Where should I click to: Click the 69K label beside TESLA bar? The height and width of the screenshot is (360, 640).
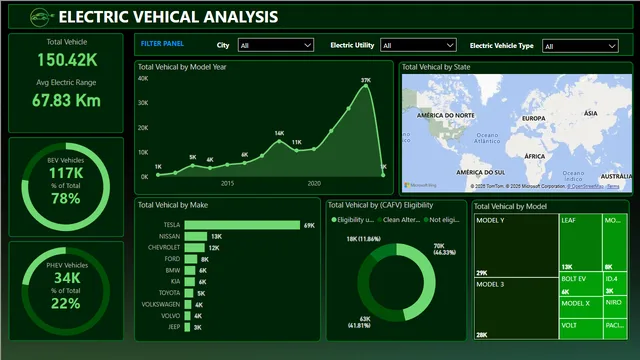pos(309,225)
